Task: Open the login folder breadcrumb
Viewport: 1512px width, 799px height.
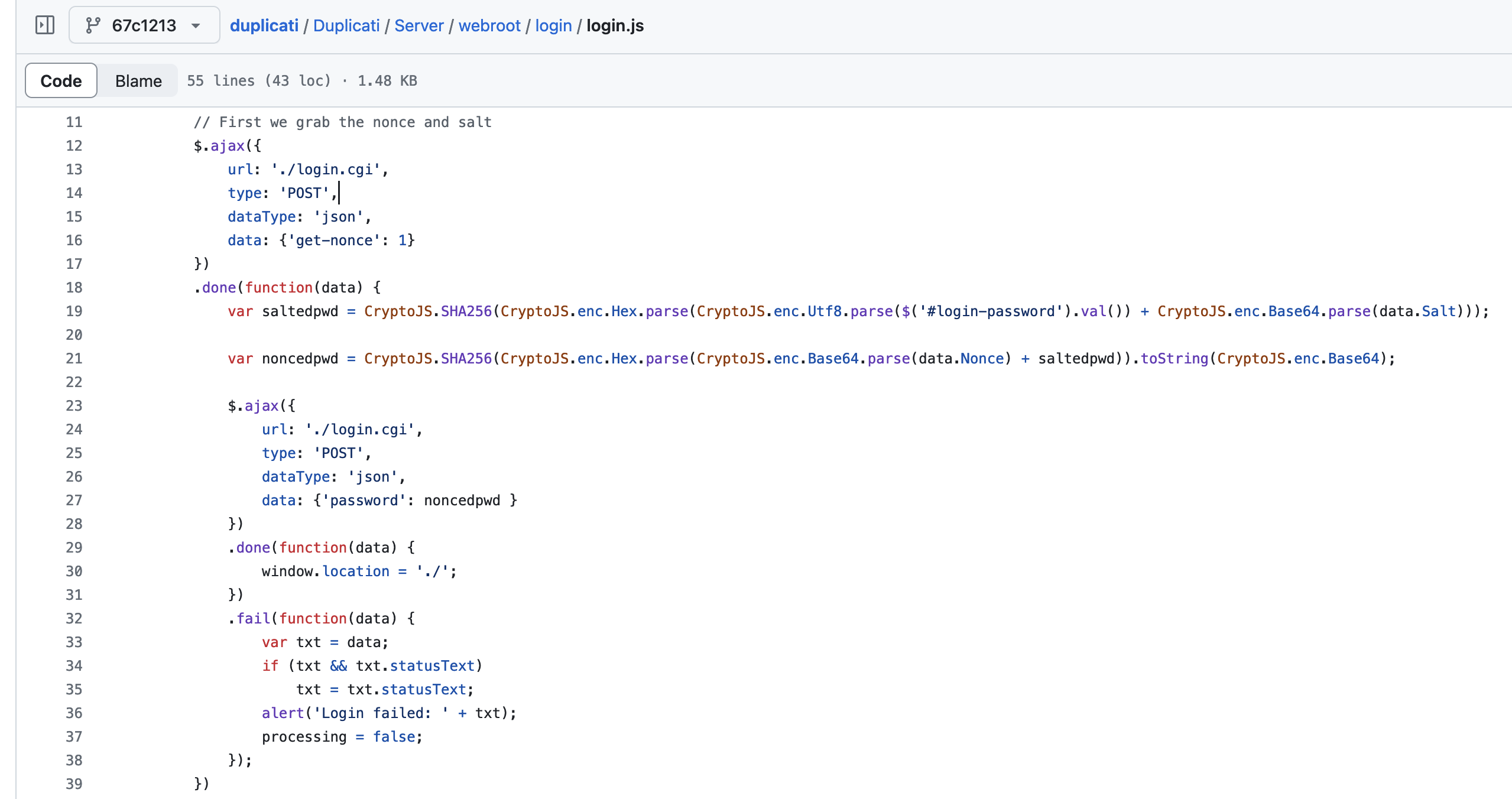Action: 553,25
